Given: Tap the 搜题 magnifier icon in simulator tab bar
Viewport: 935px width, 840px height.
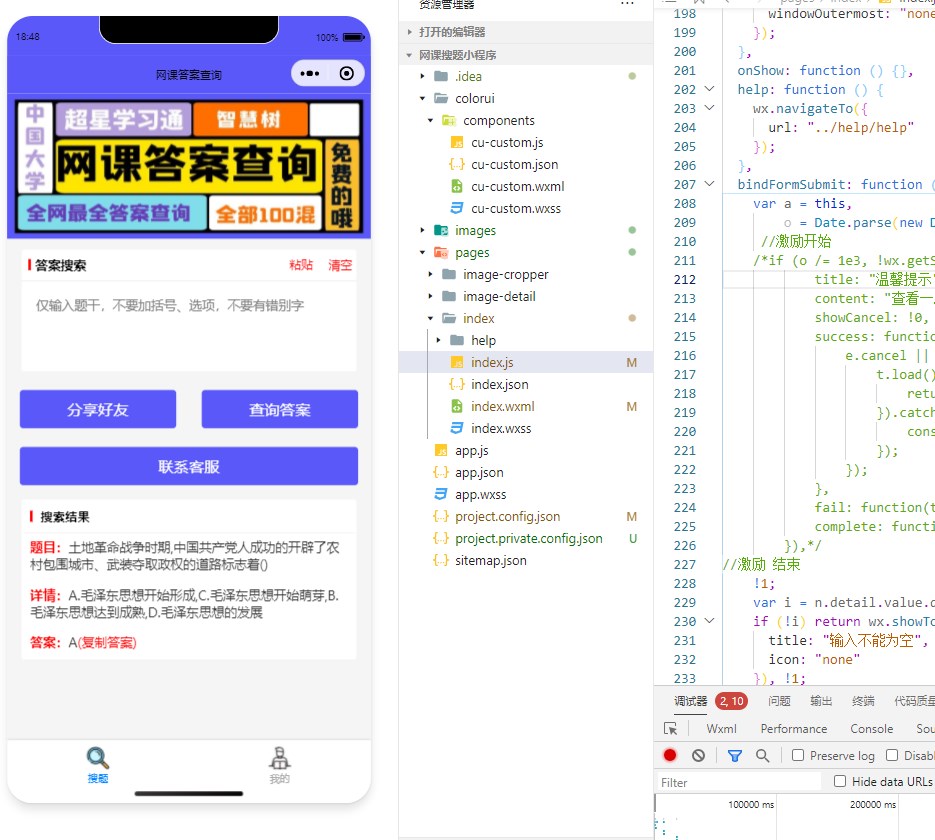Looking at the screenshot, I should [x=97, y=755].
